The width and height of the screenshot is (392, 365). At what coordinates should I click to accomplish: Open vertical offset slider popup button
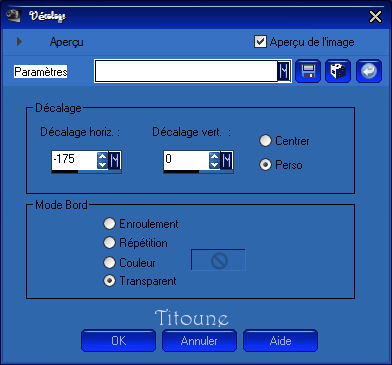click(227, 161)
